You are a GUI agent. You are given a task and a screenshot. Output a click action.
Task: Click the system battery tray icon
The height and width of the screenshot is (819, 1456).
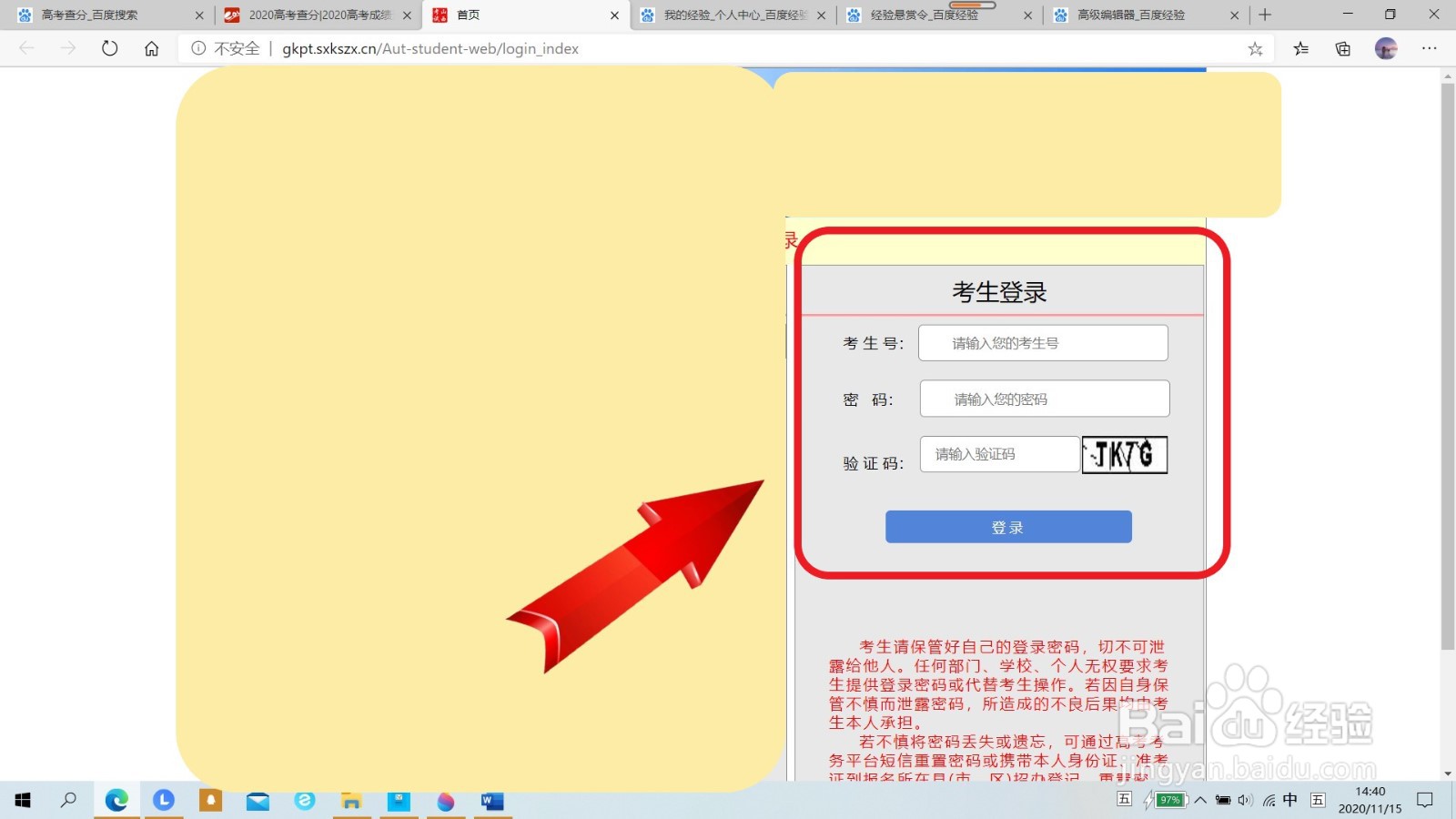click(1223, 800)
